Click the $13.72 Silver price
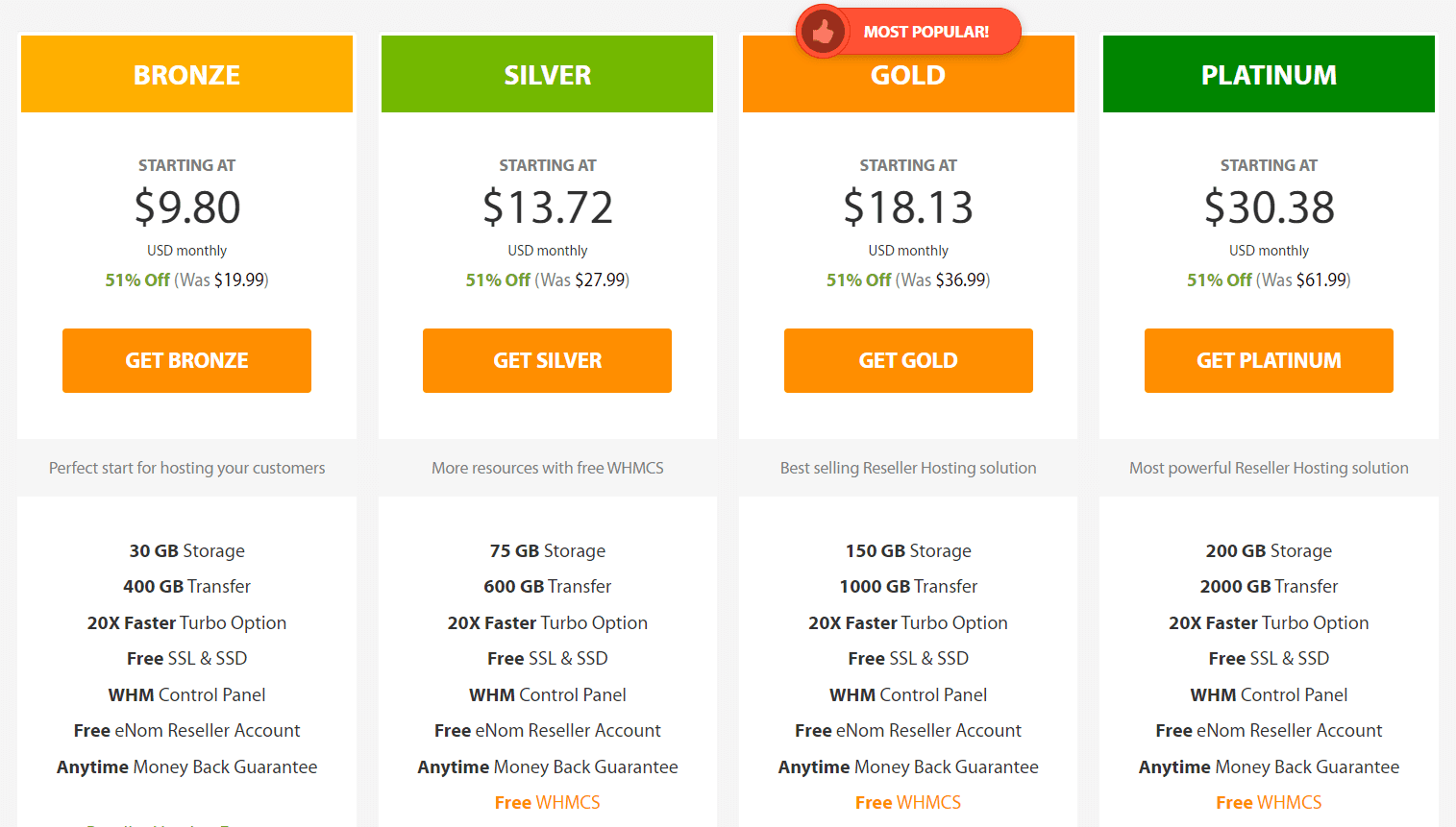 tap(547, 207)
